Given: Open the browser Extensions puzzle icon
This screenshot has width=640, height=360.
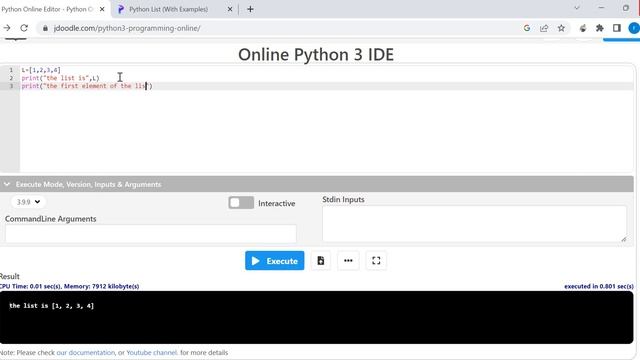Looking at the screenshot, I should pos(600,28).
